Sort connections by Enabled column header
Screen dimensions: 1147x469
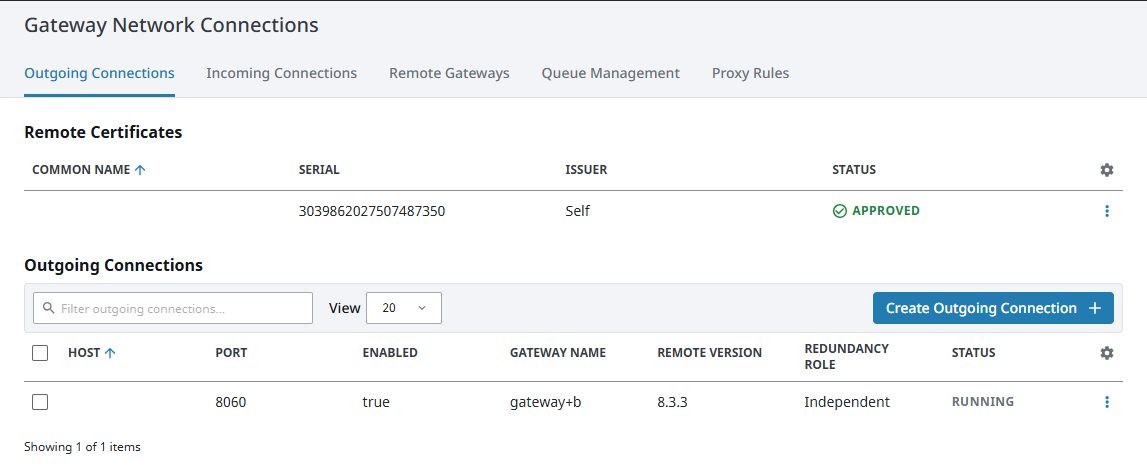(x=390, y=353)
